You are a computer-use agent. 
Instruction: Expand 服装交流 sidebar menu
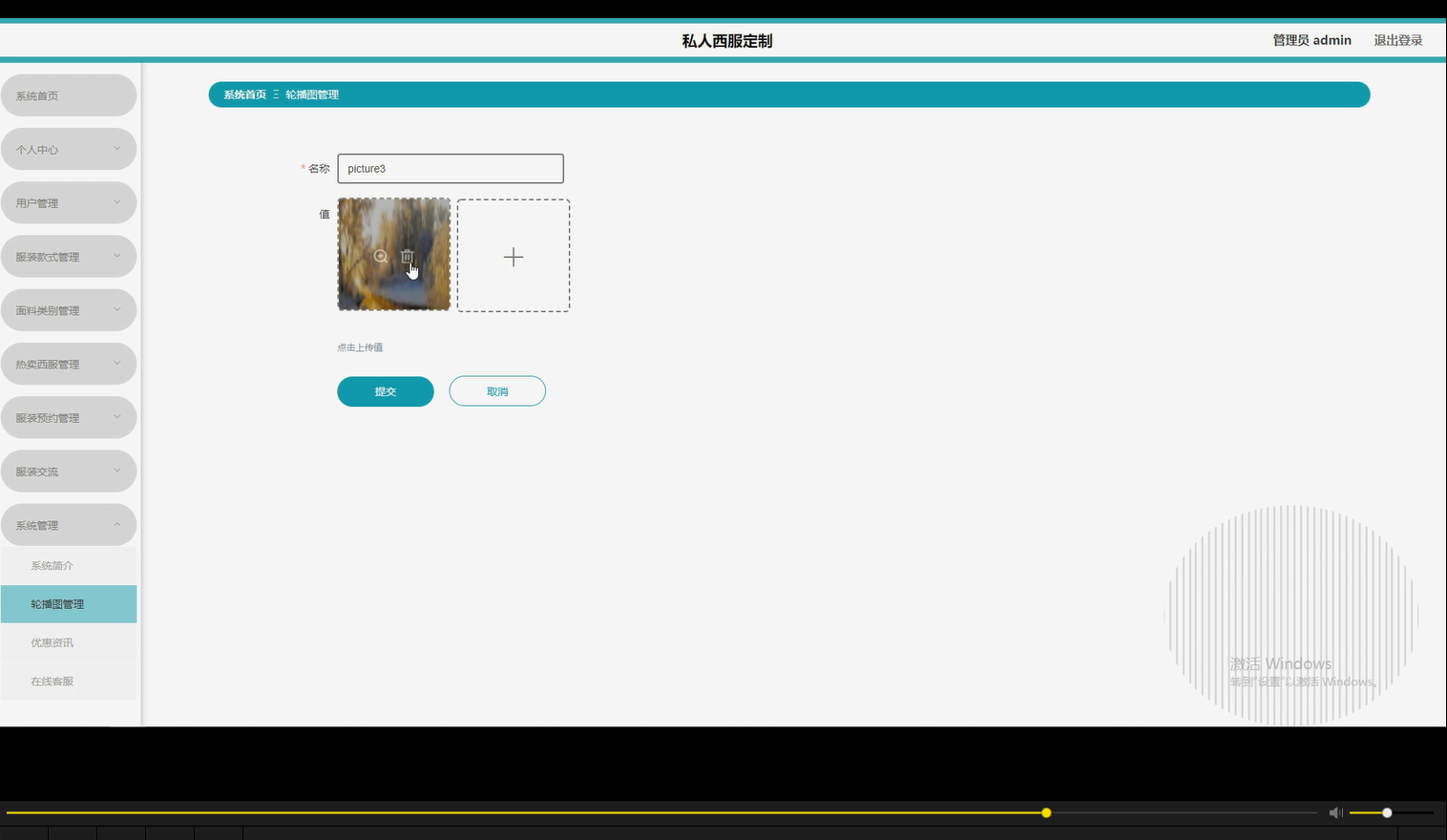click(x=69, y=472)
